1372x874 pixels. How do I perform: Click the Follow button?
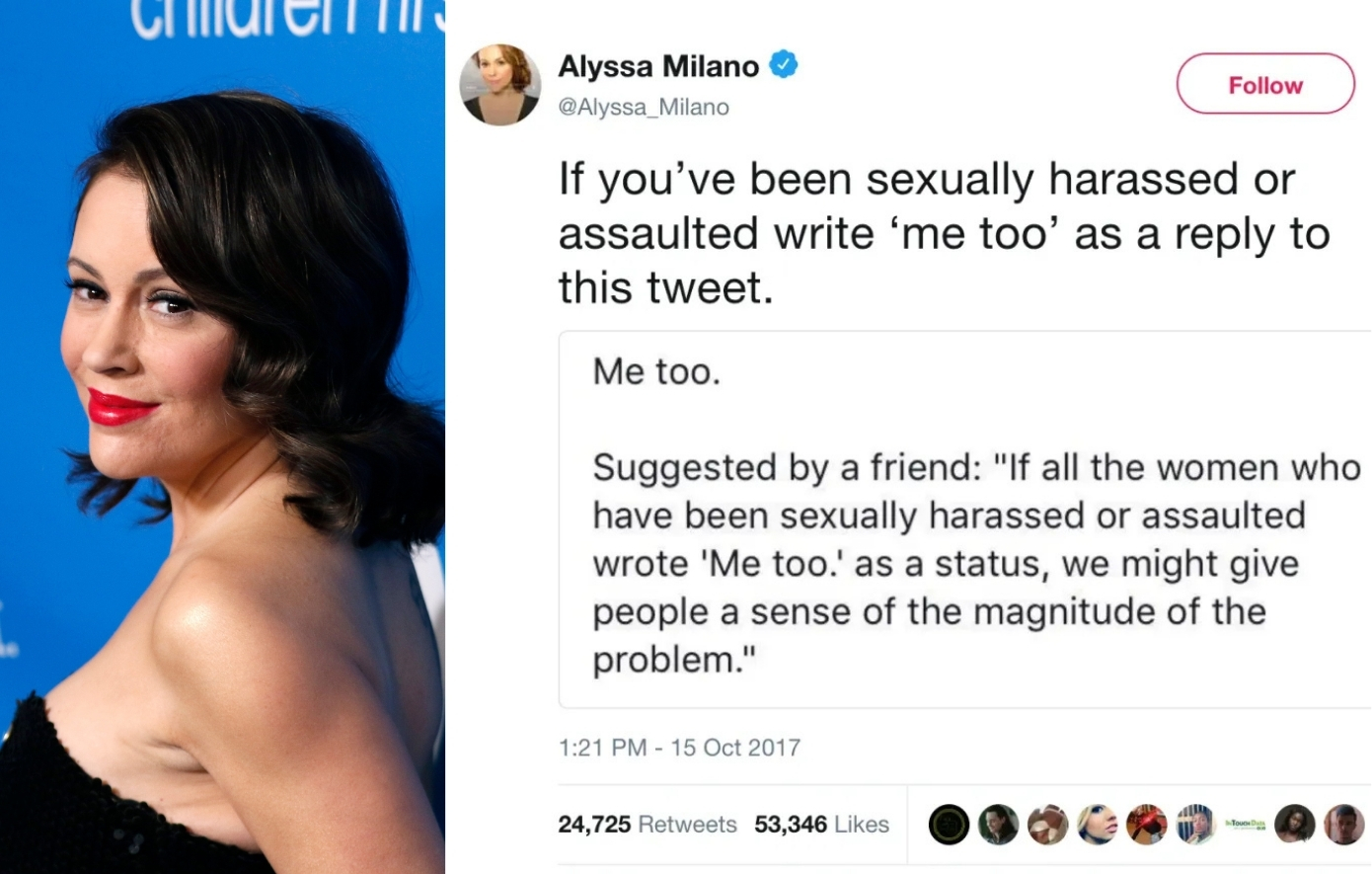1265,85
